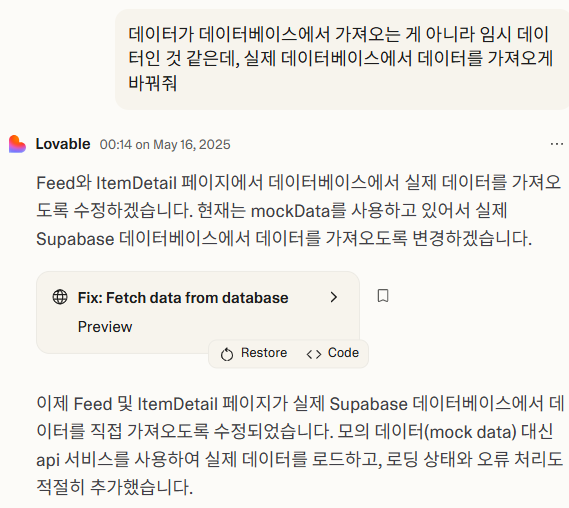Click the Restore button label

(264, 353)
